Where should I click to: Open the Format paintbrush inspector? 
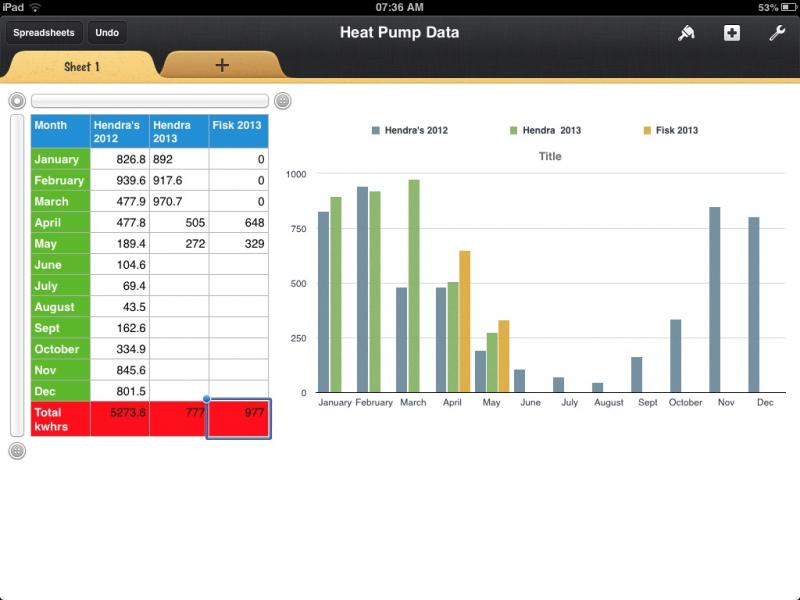tap(686, 33)
